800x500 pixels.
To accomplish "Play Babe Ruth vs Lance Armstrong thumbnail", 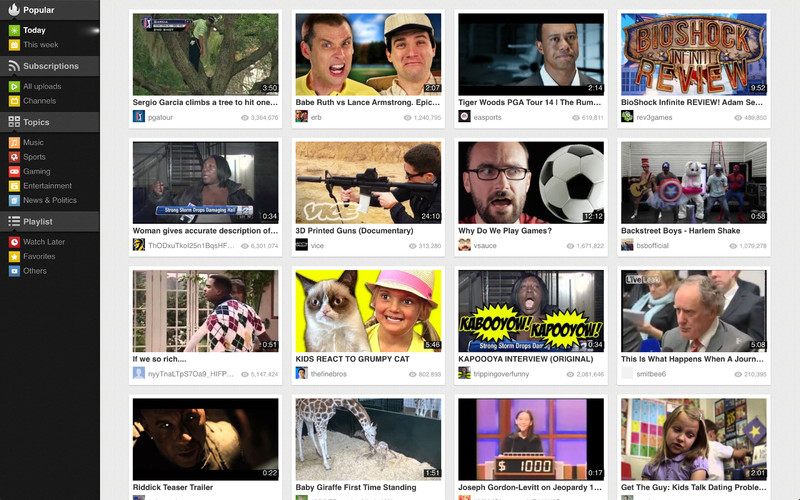I will (x=368, y=54).
